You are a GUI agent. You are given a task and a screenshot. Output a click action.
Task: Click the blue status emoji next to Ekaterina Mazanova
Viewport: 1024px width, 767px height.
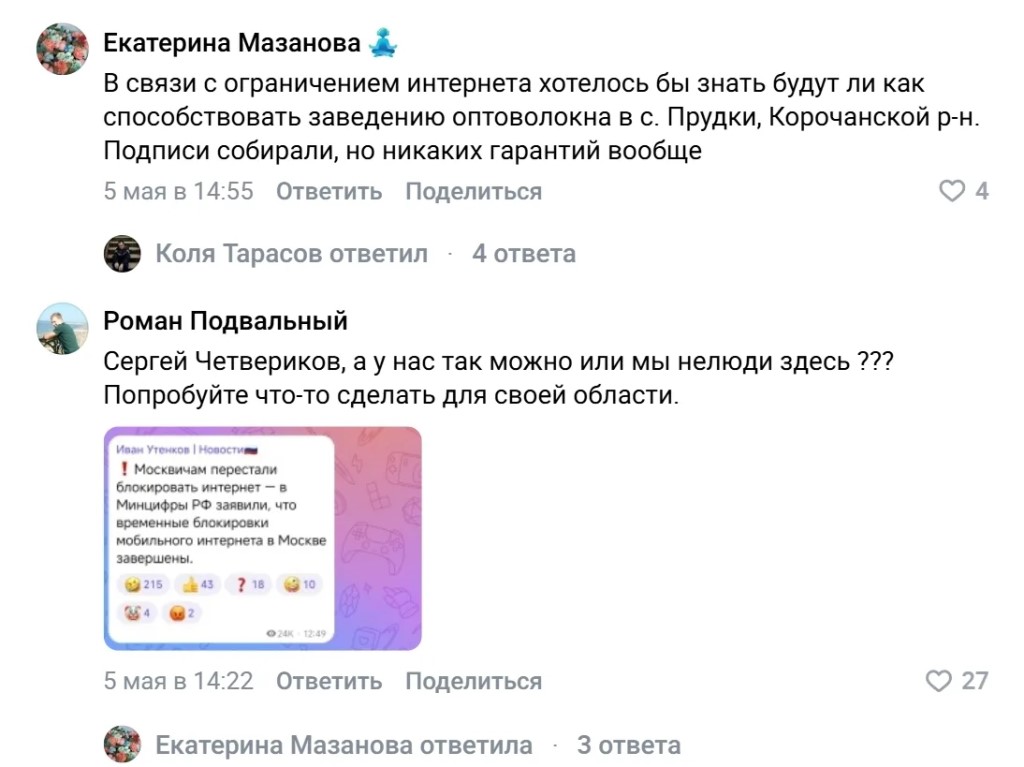tap(383, 43)
